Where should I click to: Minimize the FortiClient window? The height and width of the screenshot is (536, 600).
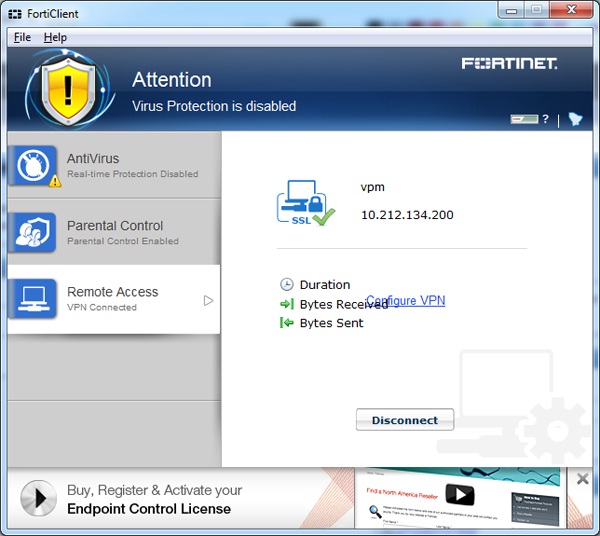pos(511,10)
